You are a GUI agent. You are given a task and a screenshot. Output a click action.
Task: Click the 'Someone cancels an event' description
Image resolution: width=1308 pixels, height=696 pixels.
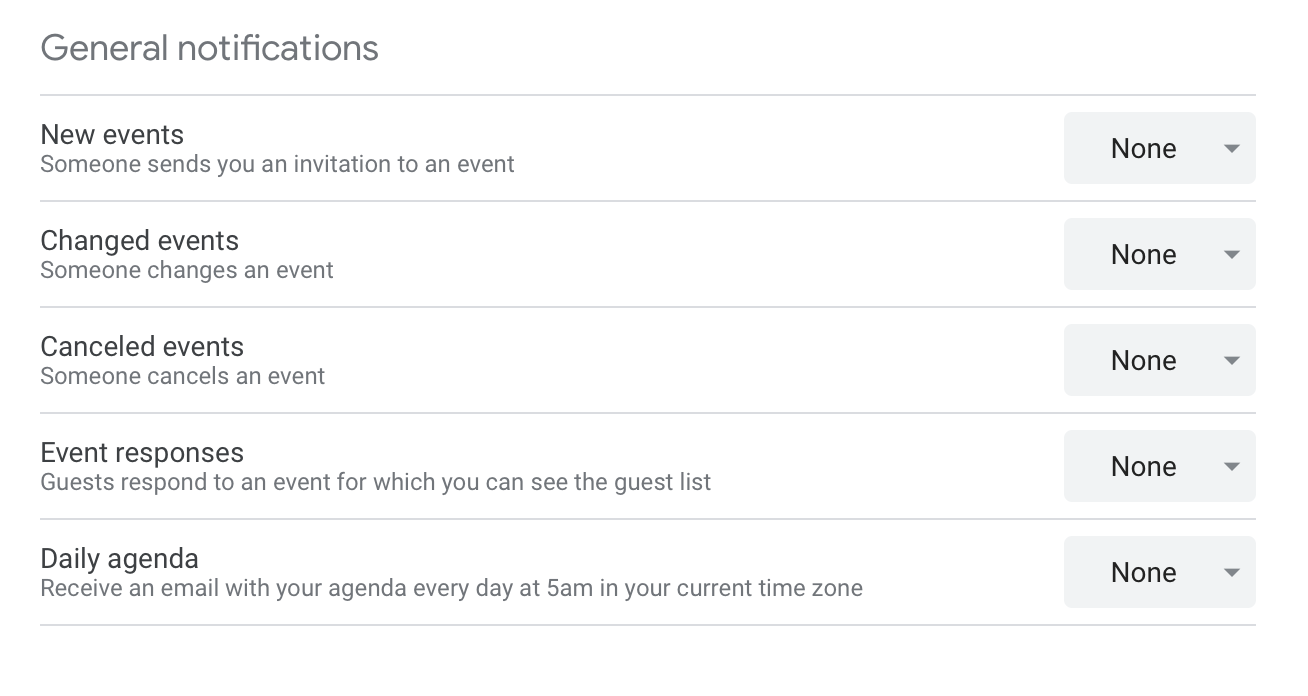[x=183, y=376]
